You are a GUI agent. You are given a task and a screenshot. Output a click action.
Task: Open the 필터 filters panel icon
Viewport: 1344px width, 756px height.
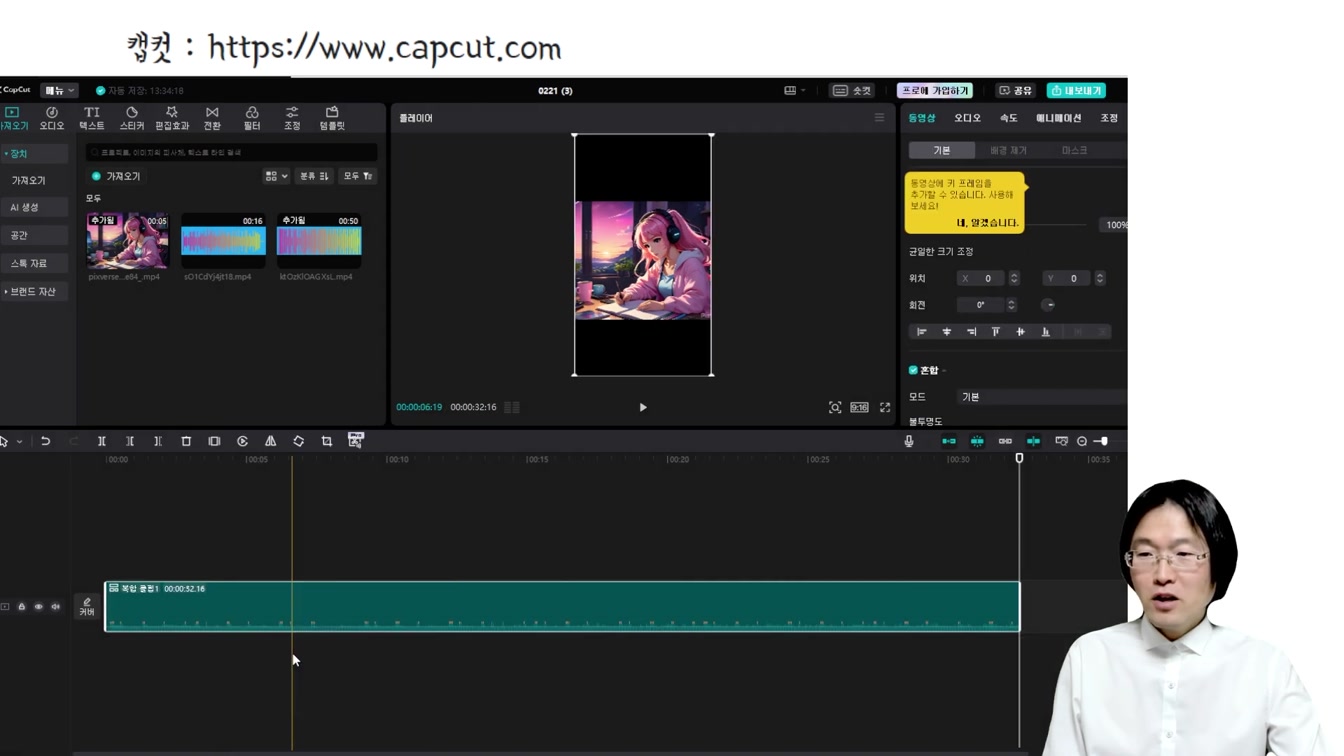click(x=252, y=118)
